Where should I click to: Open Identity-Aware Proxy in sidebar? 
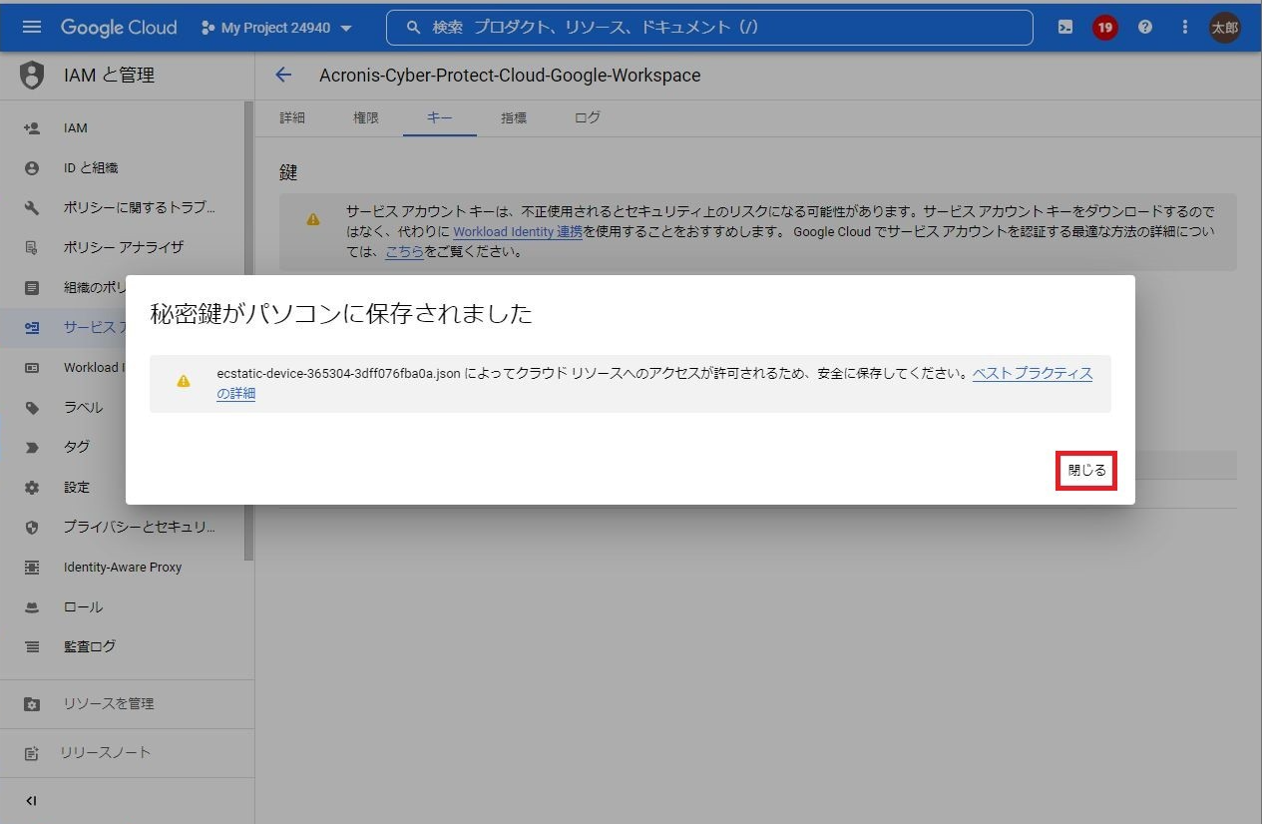122,567
